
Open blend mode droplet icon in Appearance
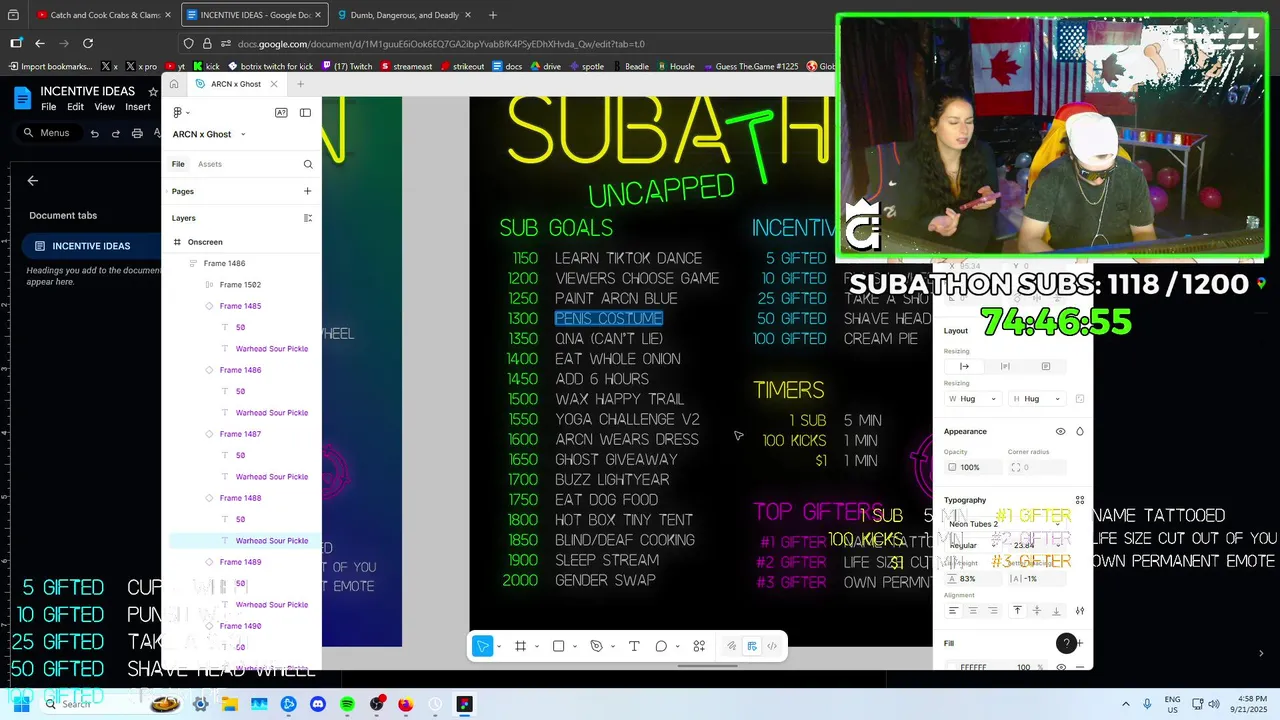[1080, 432]
